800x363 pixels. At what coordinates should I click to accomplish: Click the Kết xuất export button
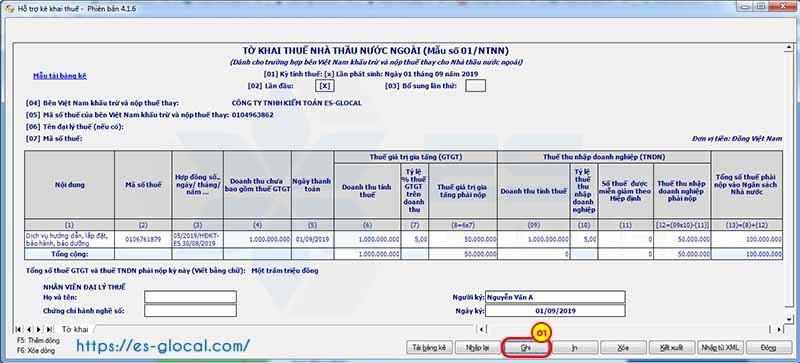(x=671, y=348)
